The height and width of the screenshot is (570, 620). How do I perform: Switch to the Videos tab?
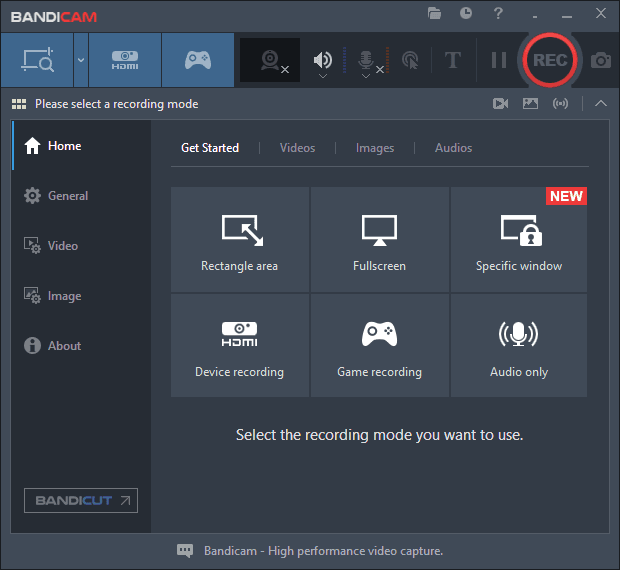point(297,148)
